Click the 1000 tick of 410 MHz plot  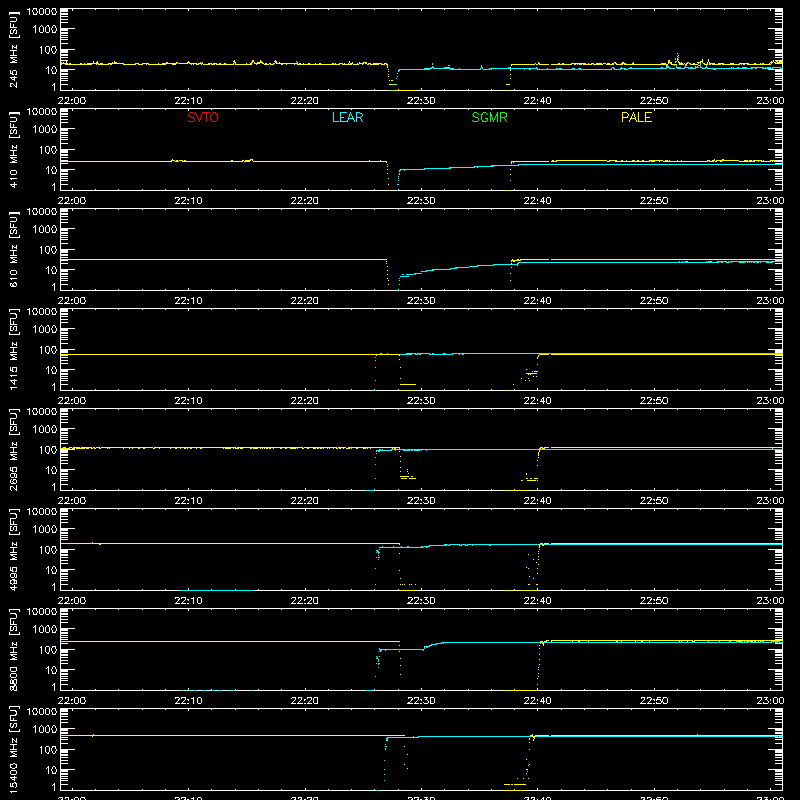(45, 130)
